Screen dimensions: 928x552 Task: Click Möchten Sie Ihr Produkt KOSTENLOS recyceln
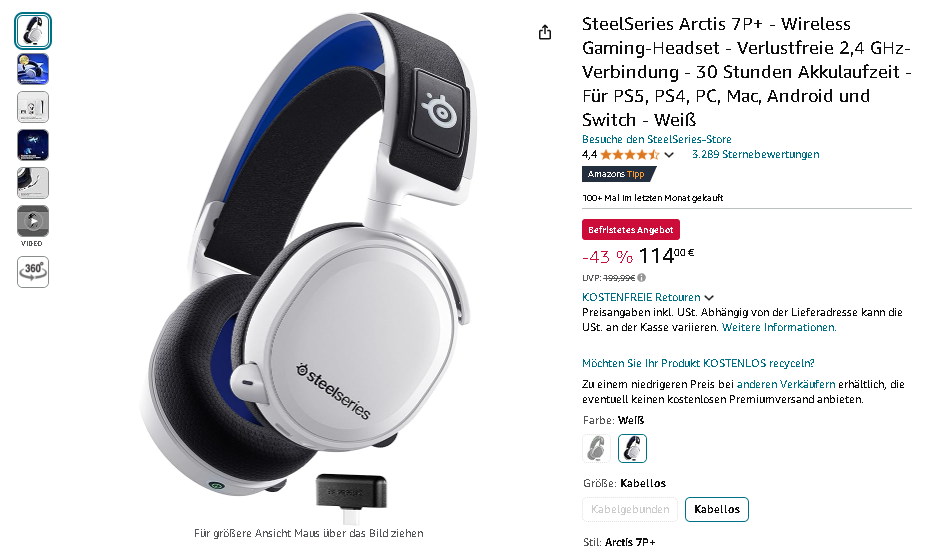698,363
